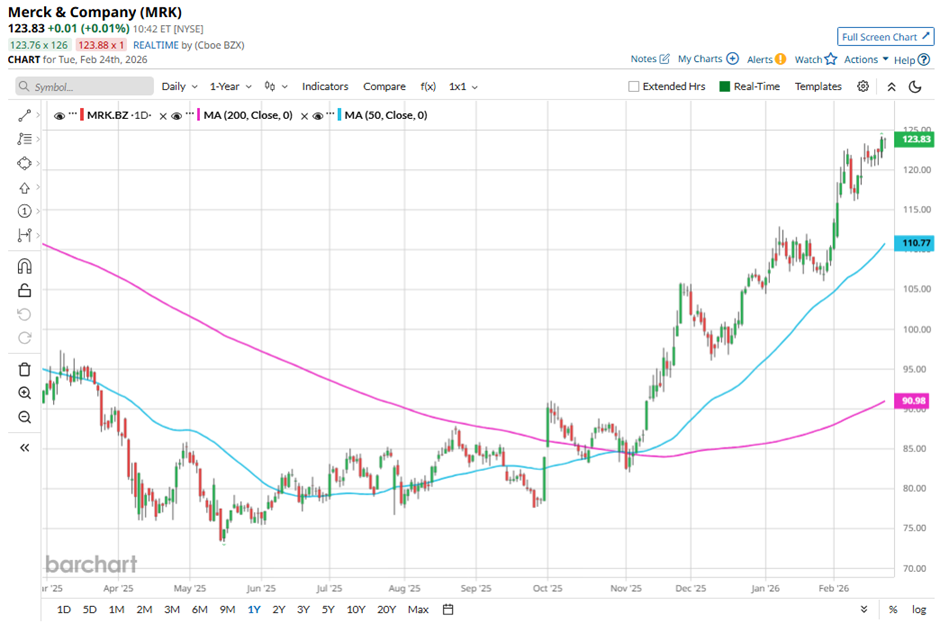940x623 pixels.
Task: Zoom in using the magnifier plus icon
Action: click(x=25, y=393)
